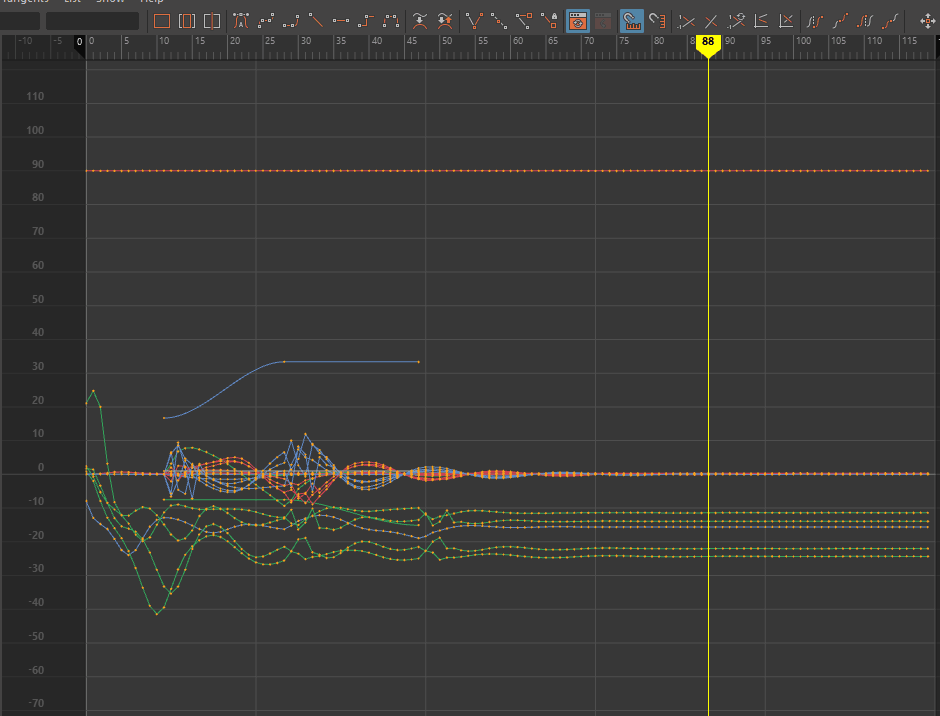Break the selected tangents

coord(474,22)
